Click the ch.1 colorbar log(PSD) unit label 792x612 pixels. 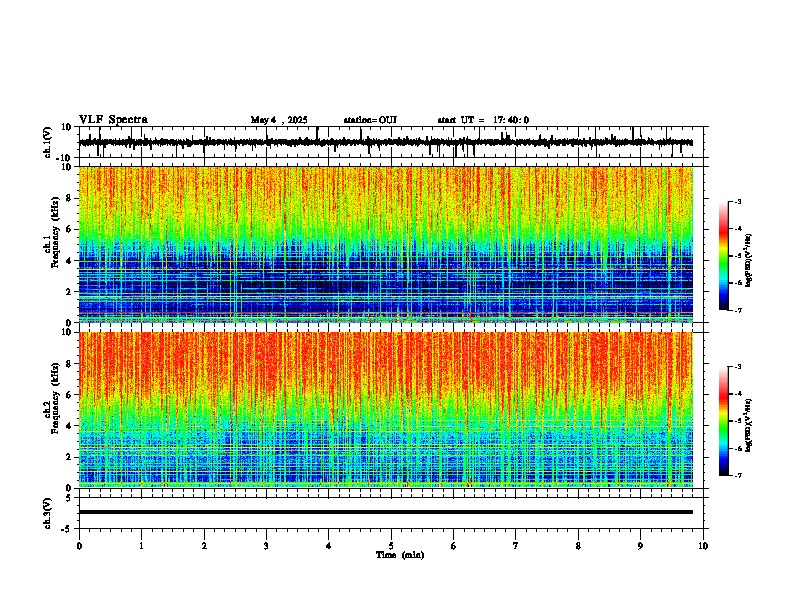coord(749,260)
